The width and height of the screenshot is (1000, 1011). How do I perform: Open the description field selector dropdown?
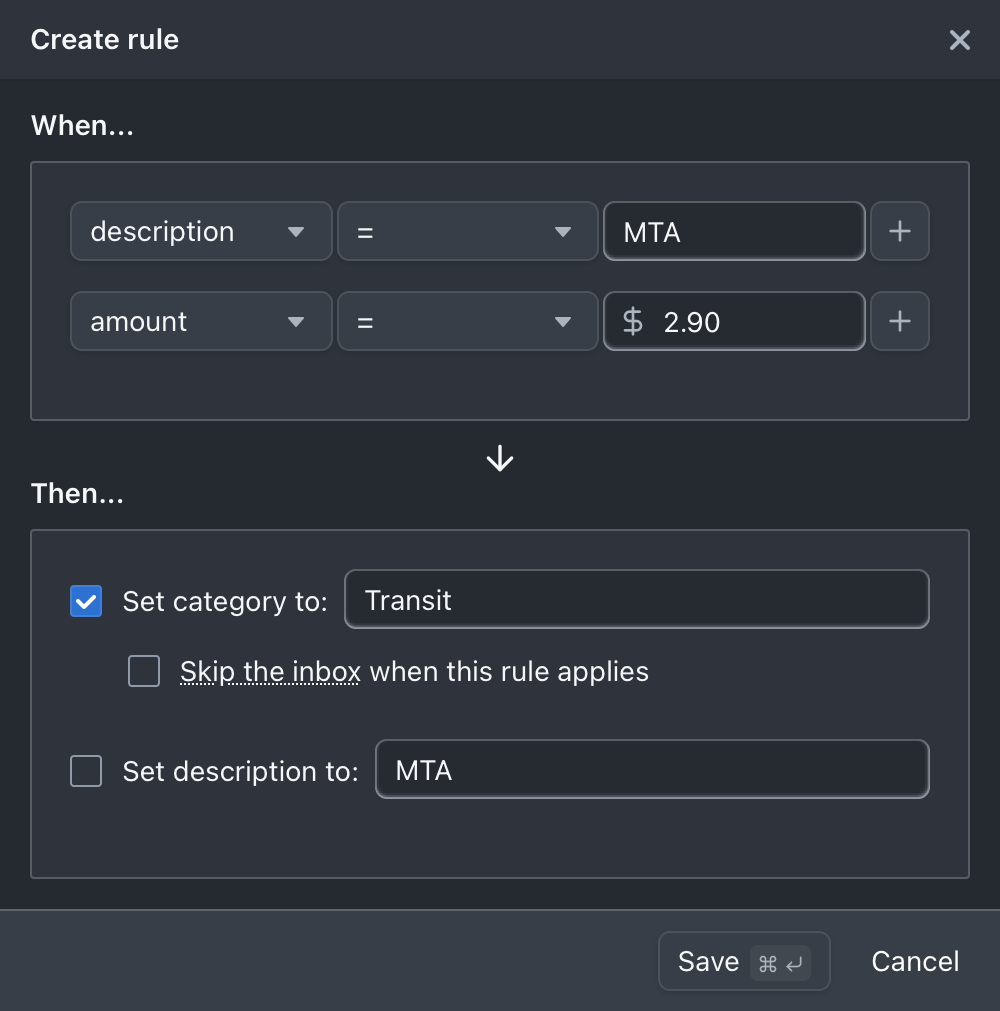point(200,231)
